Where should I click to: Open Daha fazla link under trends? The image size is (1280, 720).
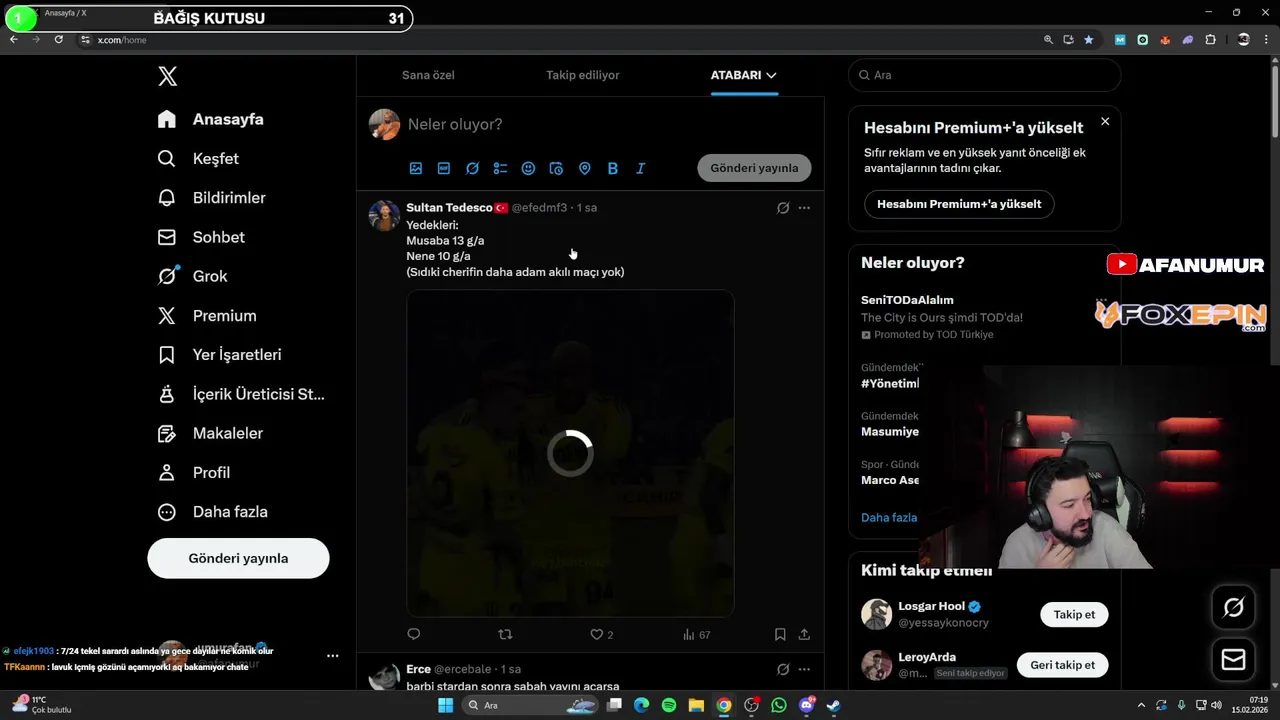coord(889,518)
